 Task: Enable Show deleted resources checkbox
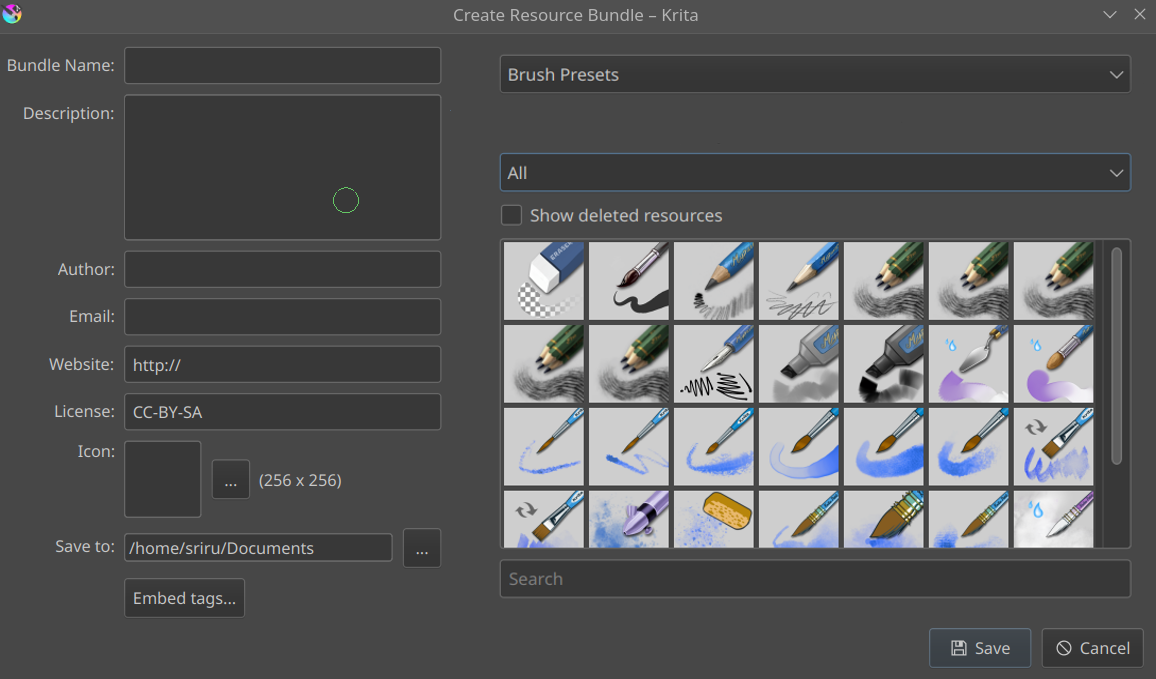[x=511, y=216]
